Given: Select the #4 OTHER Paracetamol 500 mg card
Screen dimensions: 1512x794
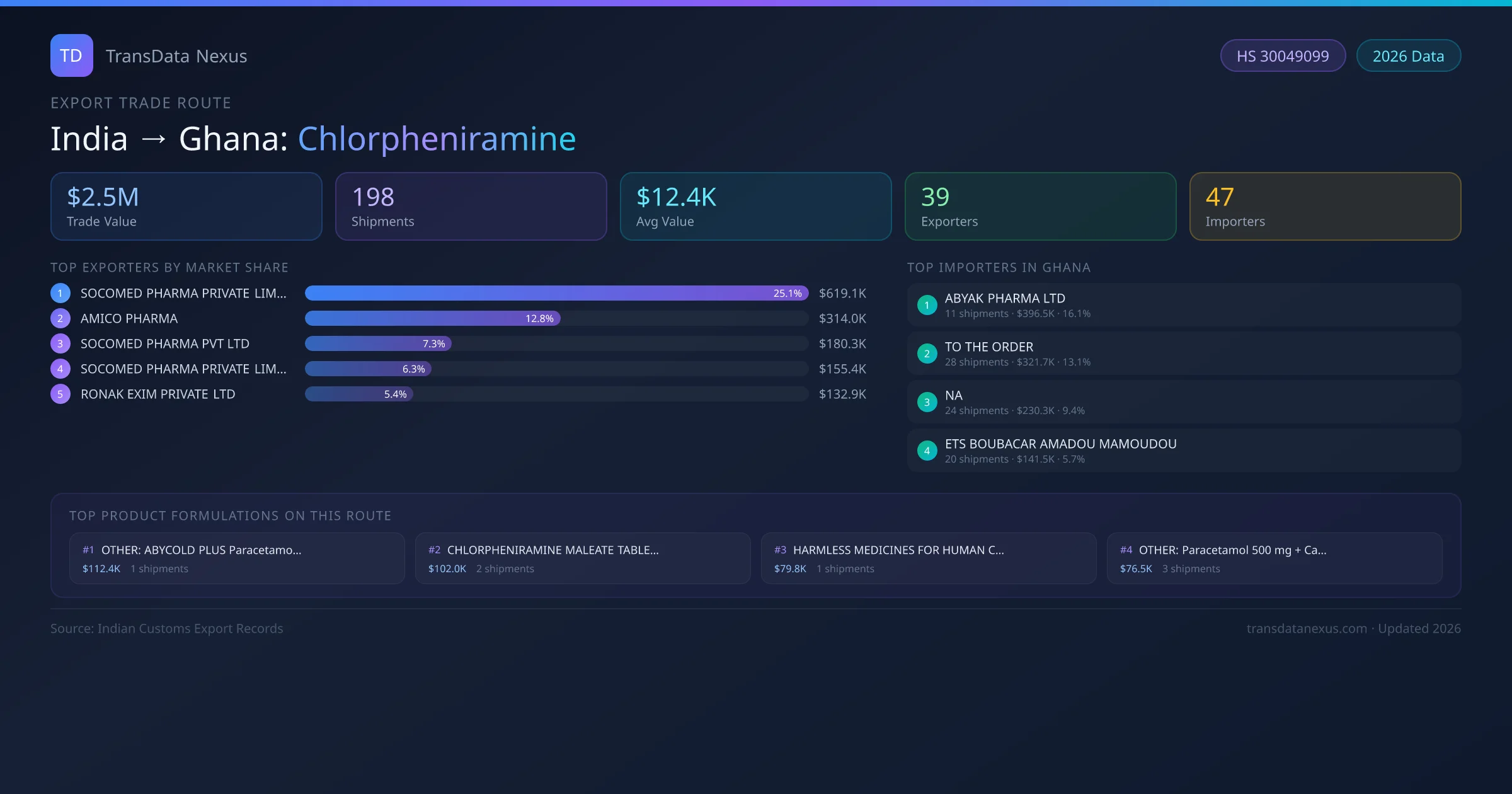Looking at the screenshot, I should pos(1274,558).
